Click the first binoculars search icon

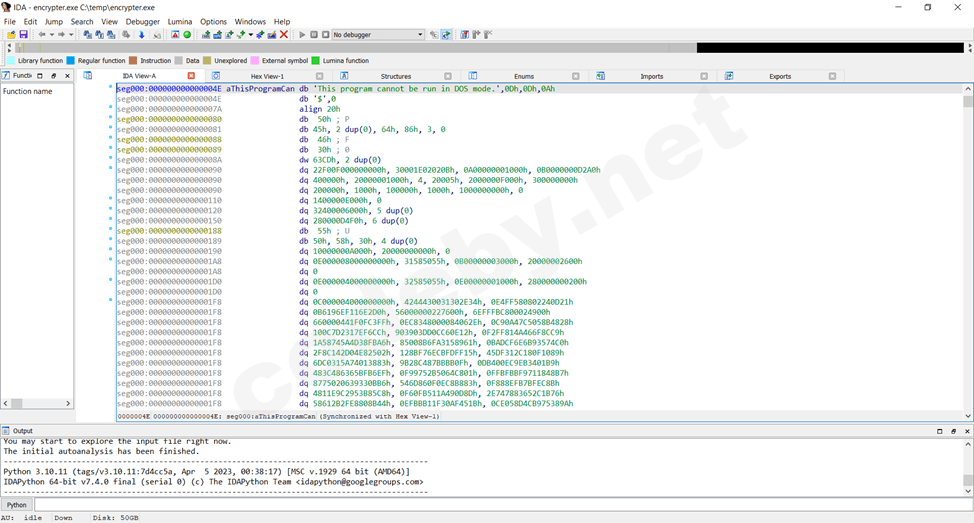pyautogui.click(x=88, y=34)
